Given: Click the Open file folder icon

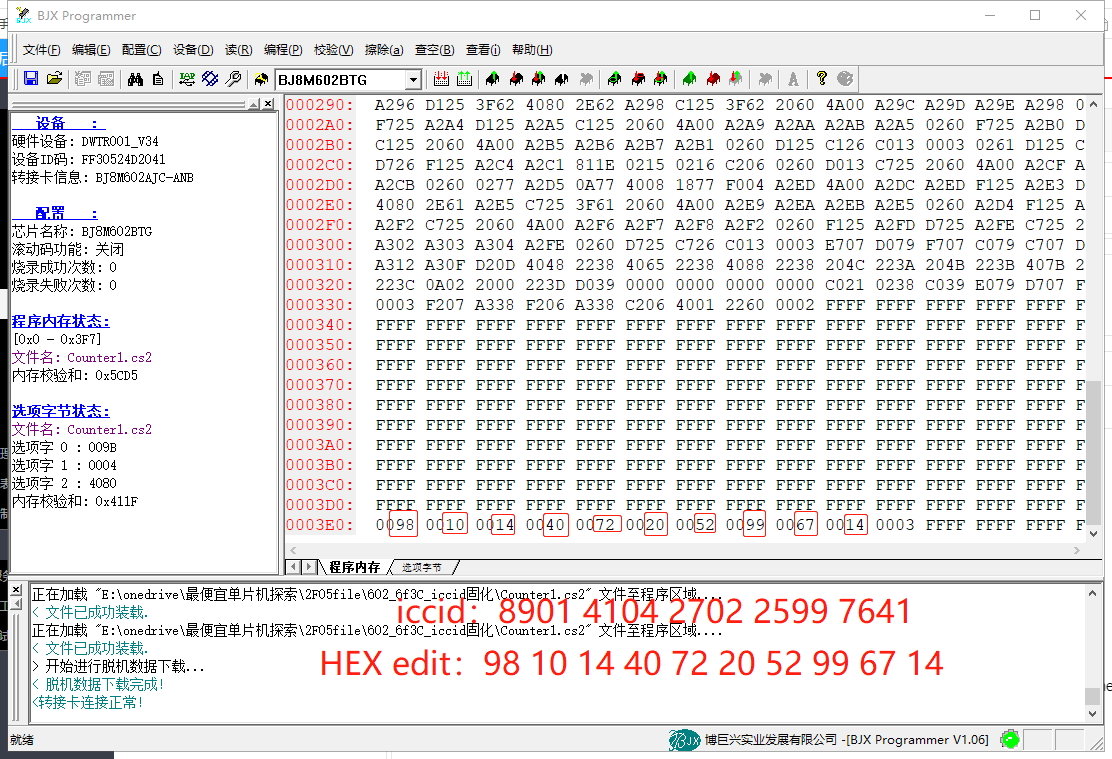Looking at the screenshot, I should pyautogui.click(x=55, y=79).
